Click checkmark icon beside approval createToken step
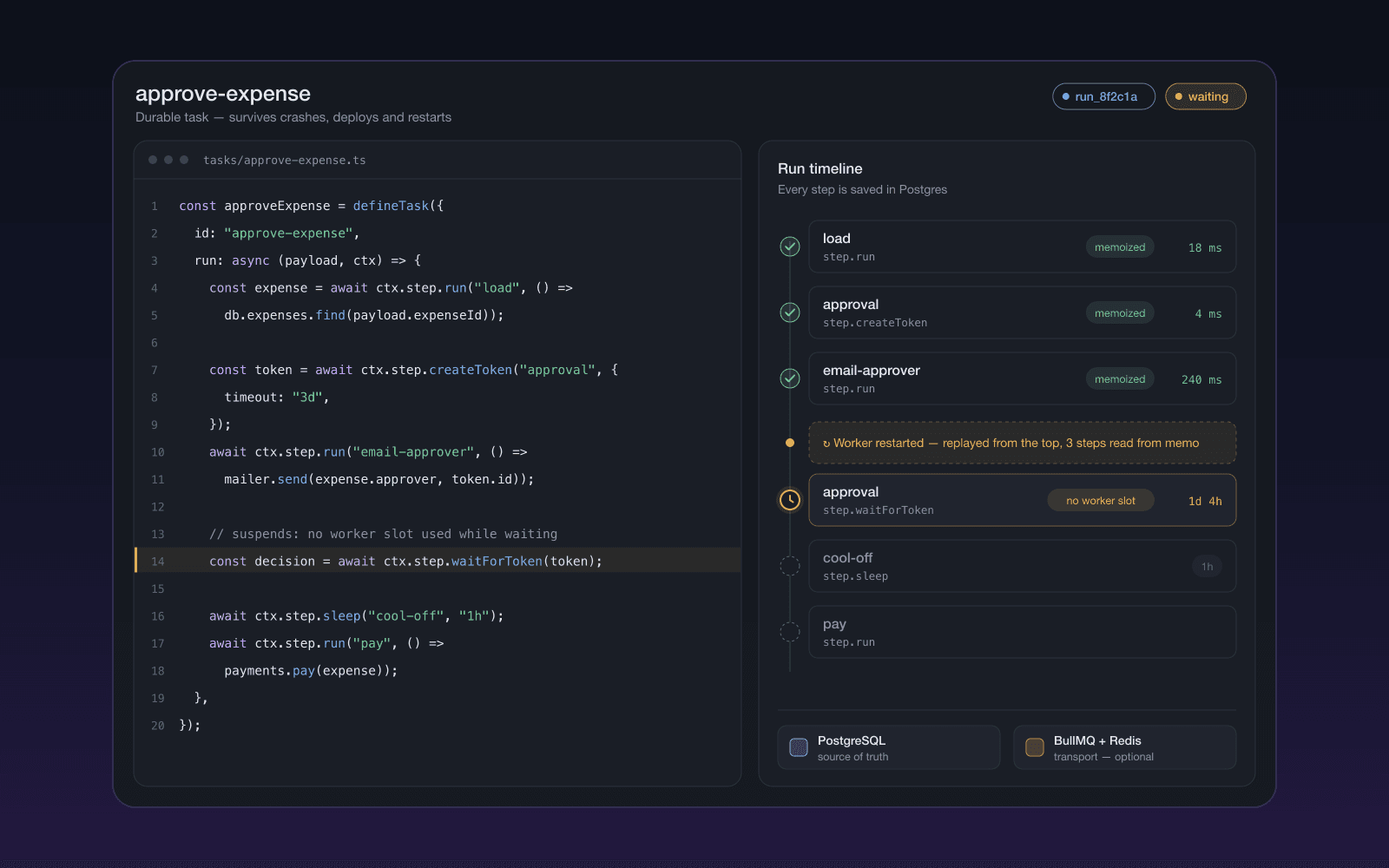The image size is (1389, 868). pos(790,312)
